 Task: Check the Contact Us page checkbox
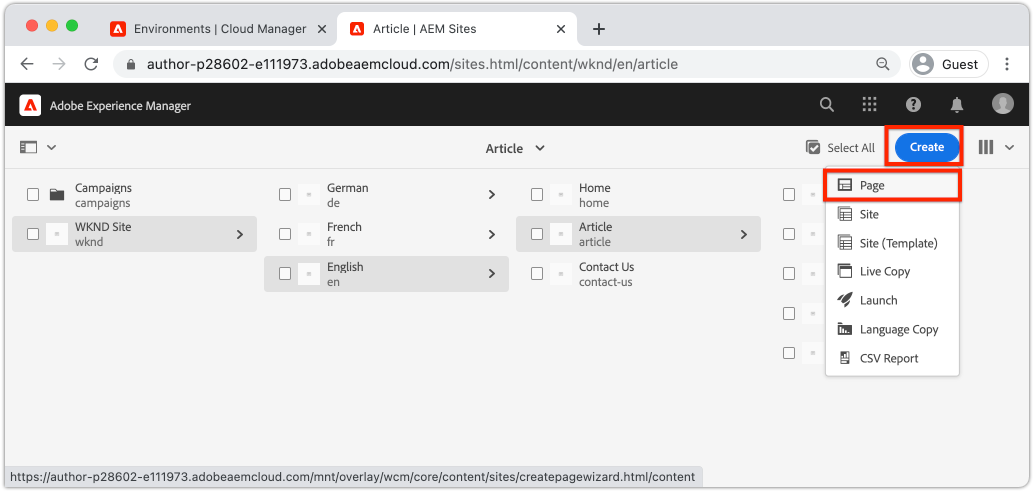tap(537, 273)
